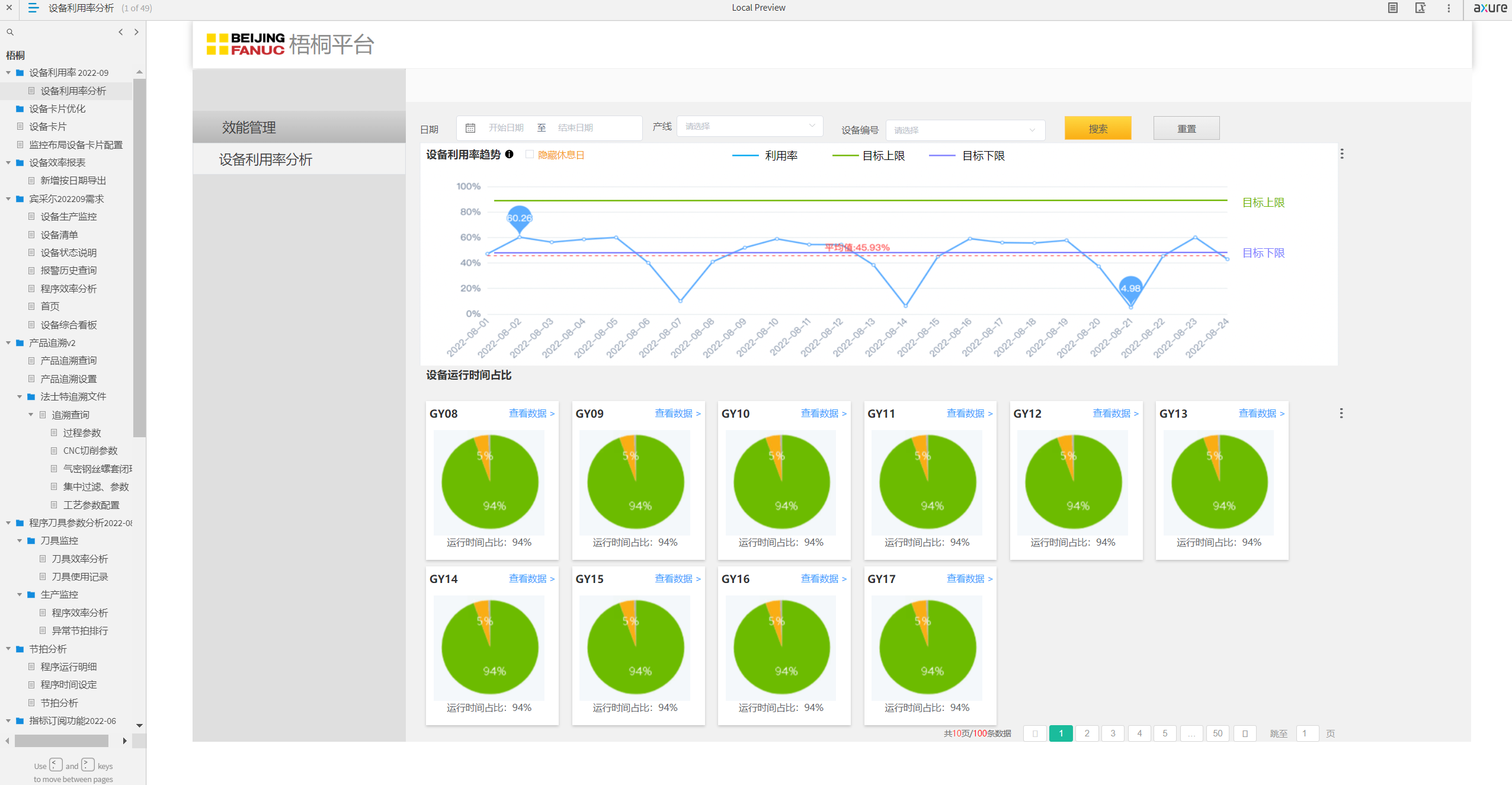Collapse 追溯查询 tree node
Viewport: 1512px width, 785px height.
31,415
